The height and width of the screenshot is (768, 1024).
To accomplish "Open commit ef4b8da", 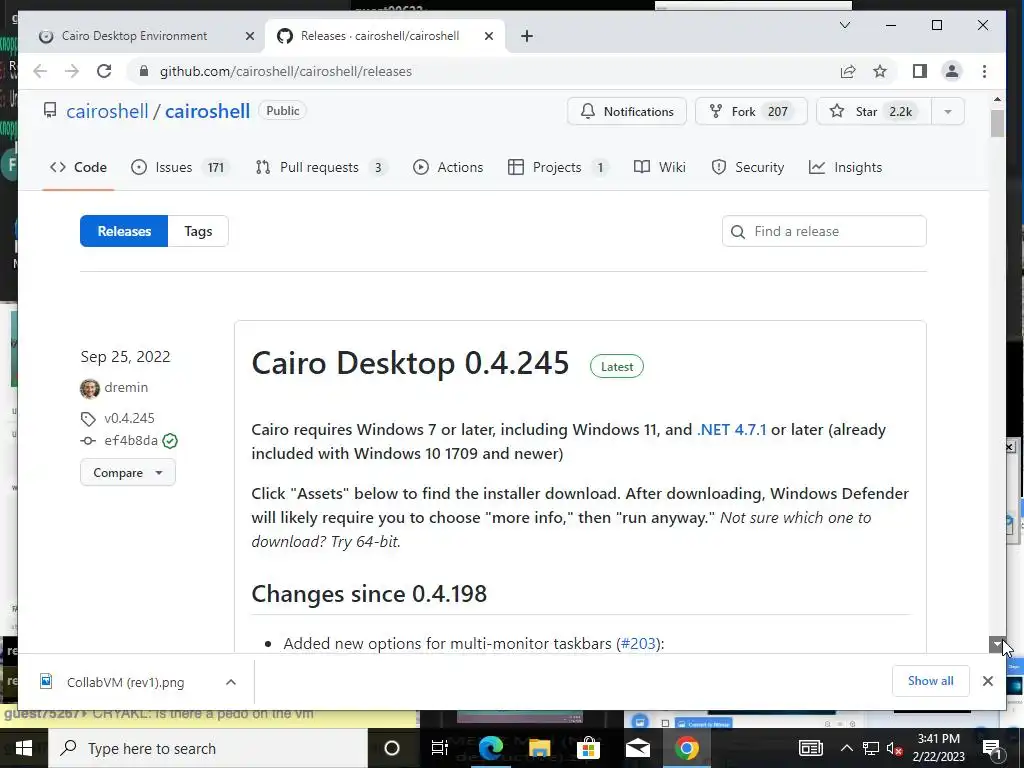I will click(x=131, y=441).
